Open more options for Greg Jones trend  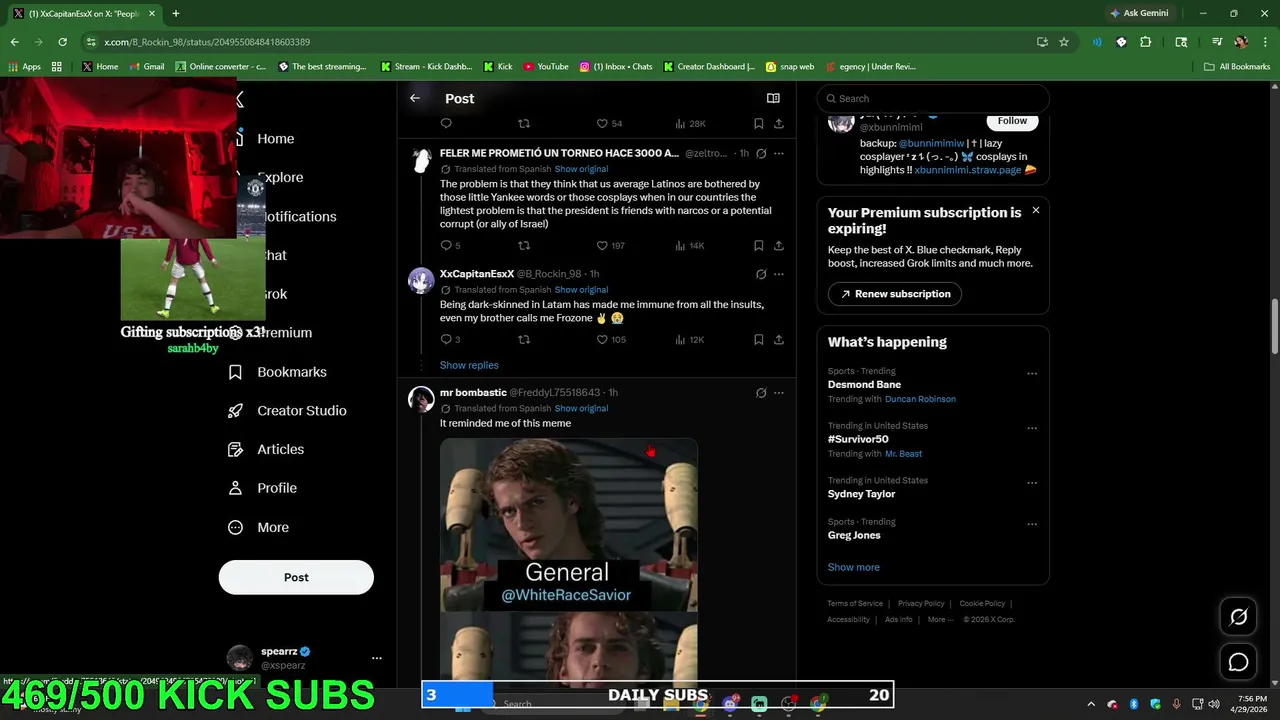1032,524
